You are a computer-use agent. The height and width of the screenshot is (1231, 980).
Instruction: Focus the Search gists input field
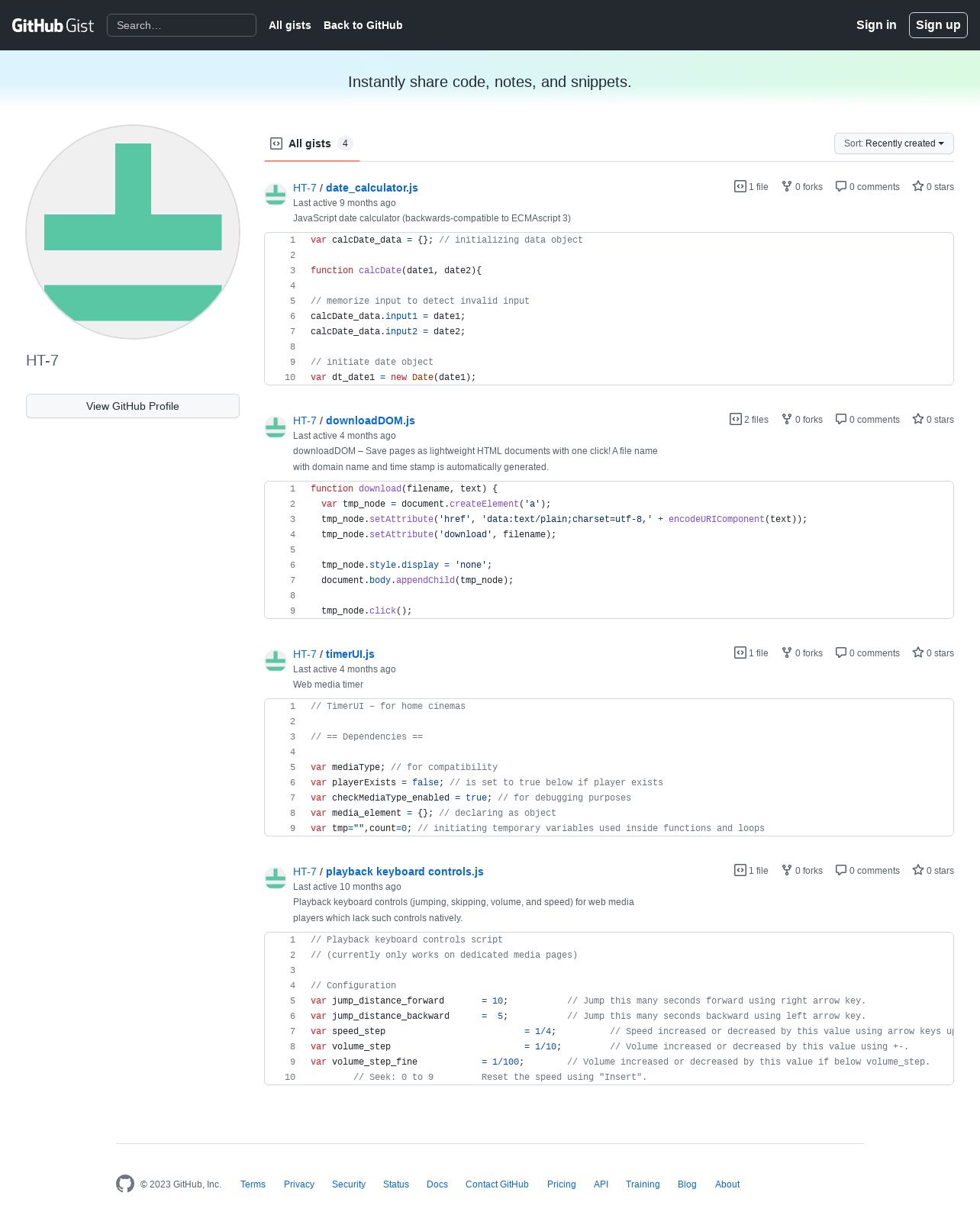coord(182,25)
